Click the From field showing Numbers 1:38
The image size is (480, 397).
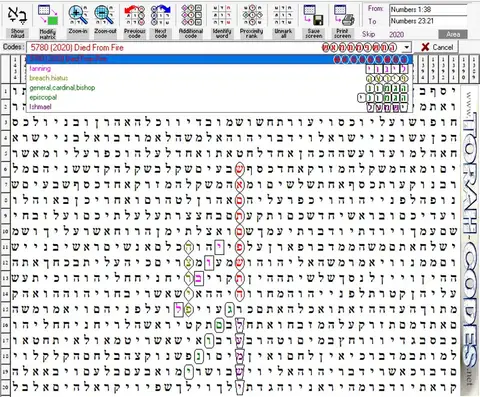click(428, 9)
